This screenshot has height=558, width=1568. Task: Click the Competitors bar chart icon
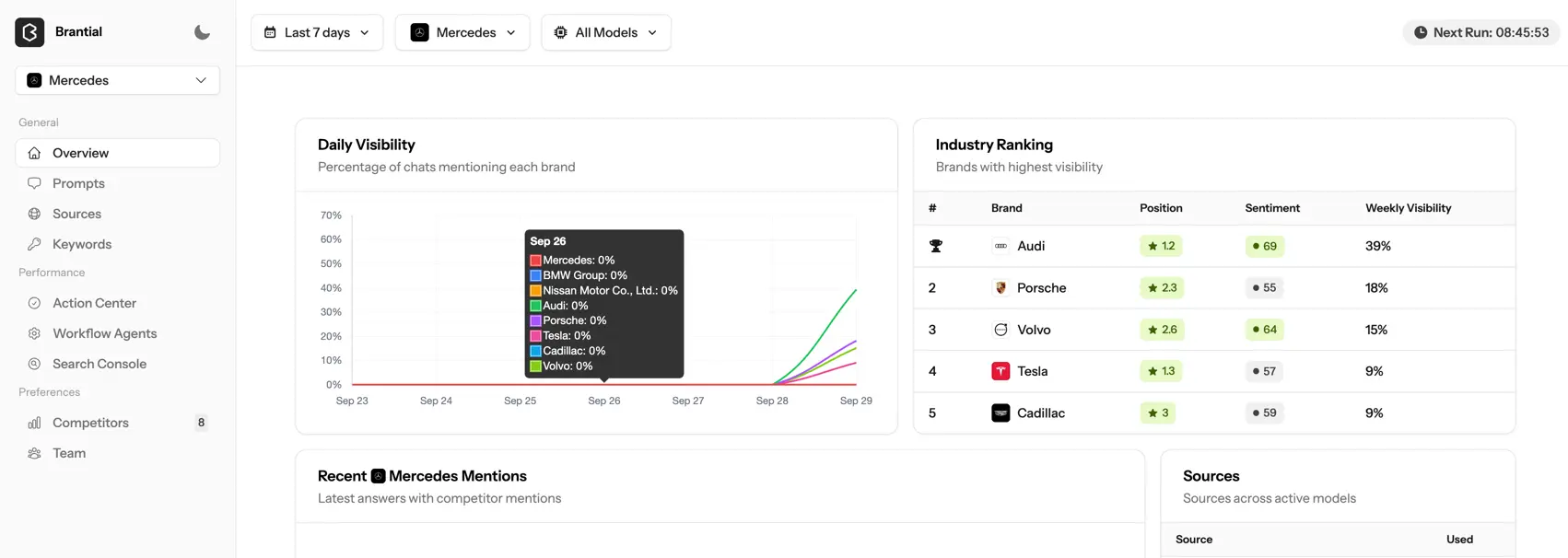34,423
